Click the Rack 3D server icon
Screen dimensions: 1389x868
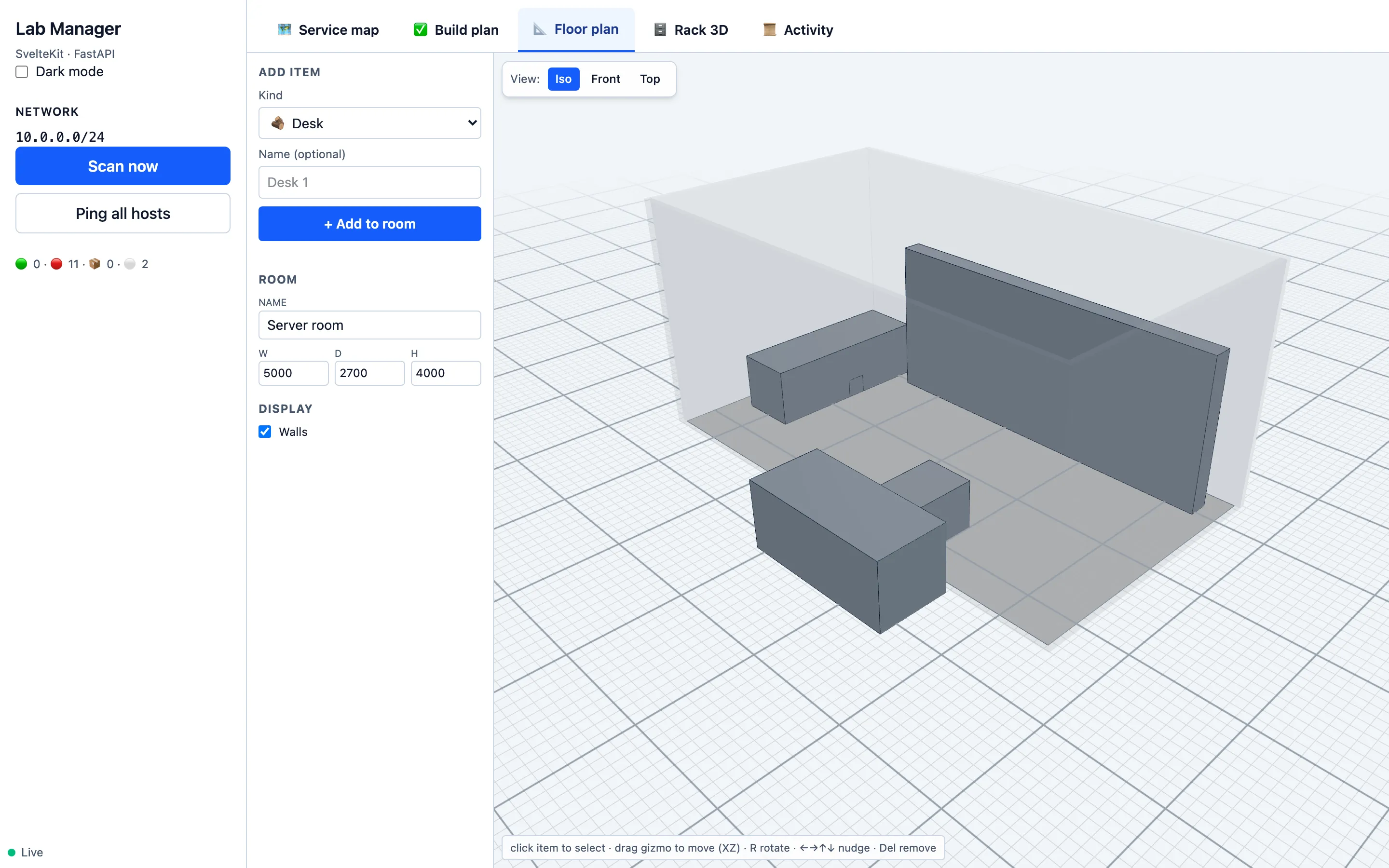[x=660, y=29]
